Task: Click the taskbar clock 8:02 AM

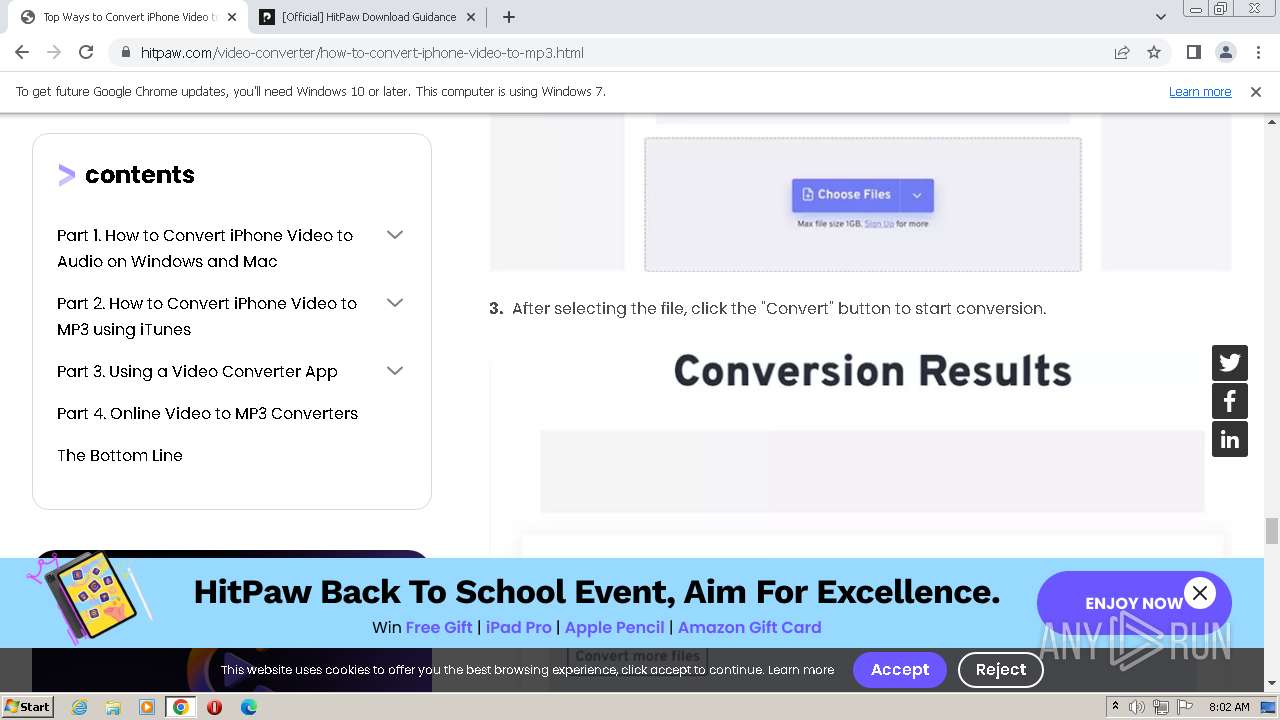Action: (x=1229, y=707)
